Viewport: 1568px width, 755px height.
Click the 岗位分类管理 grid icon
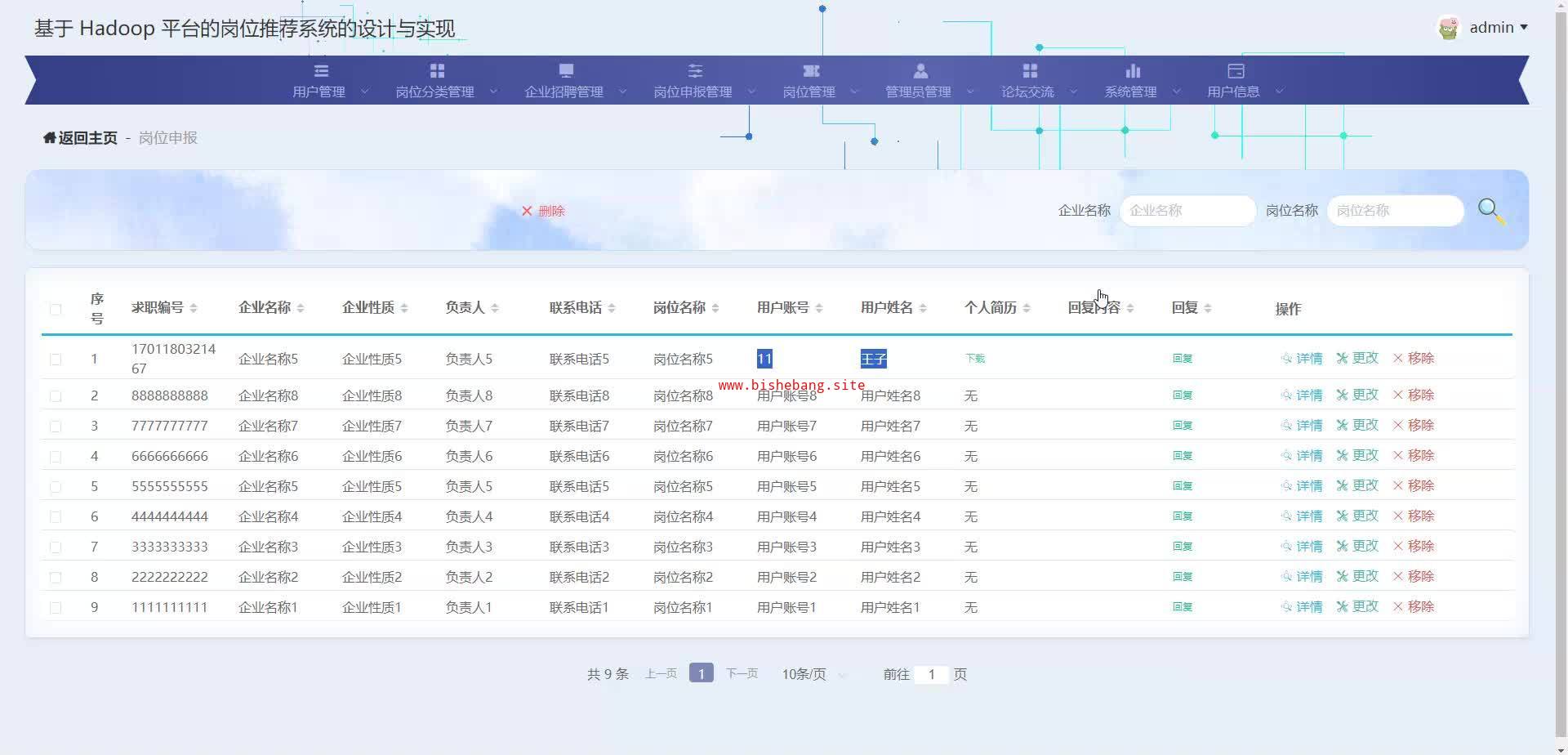pyautogui.click(x=437, y=71)
